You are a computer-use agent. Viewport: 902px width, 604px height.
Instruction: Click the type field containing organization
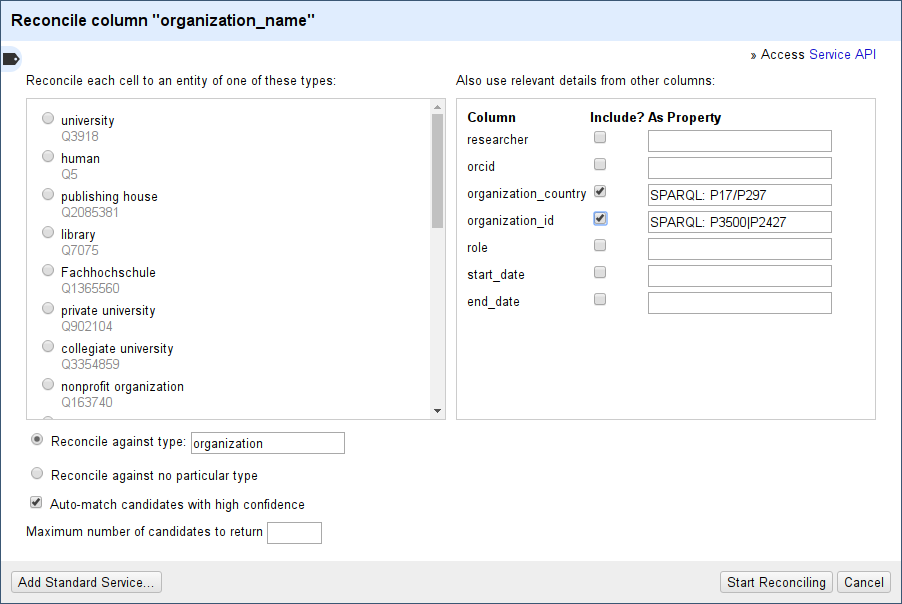[x=267, y=443]
